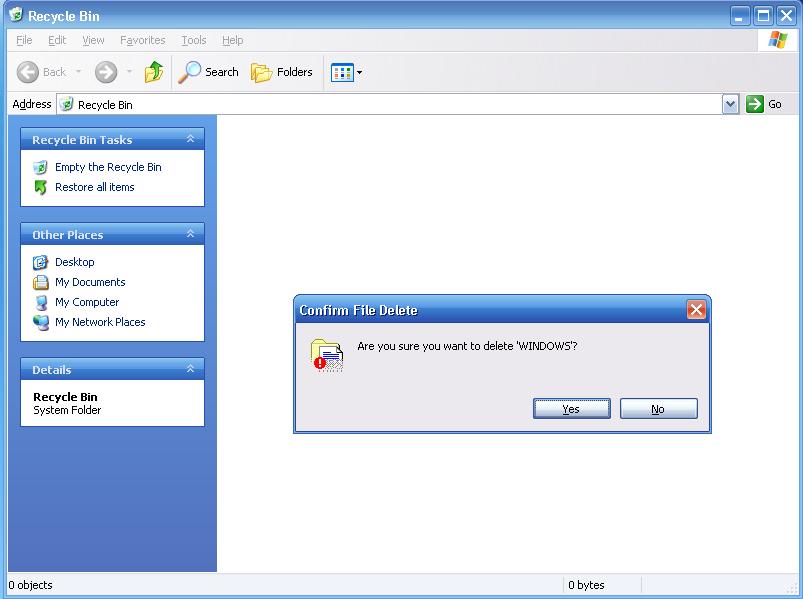Click the 'System Folder' details text
This screenshot has height=599, width=803.
coord(67,410)
